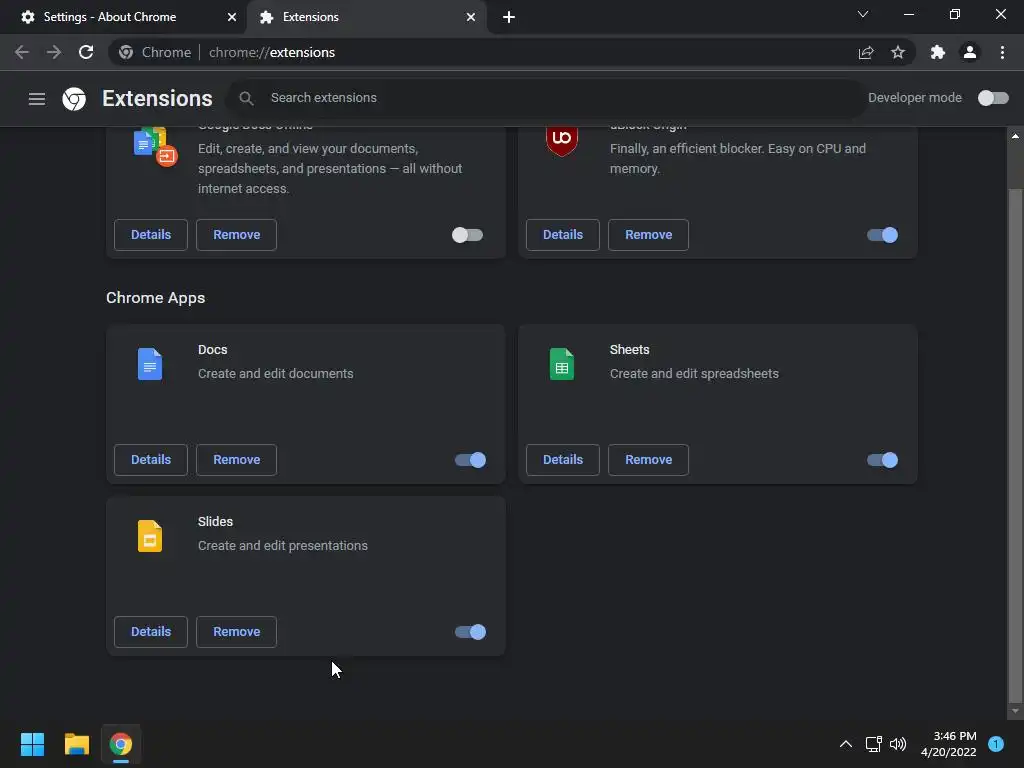Open File Explorer from the taskbar
The height and width of the screenshot is (768, 1024).
coord(76,744)
